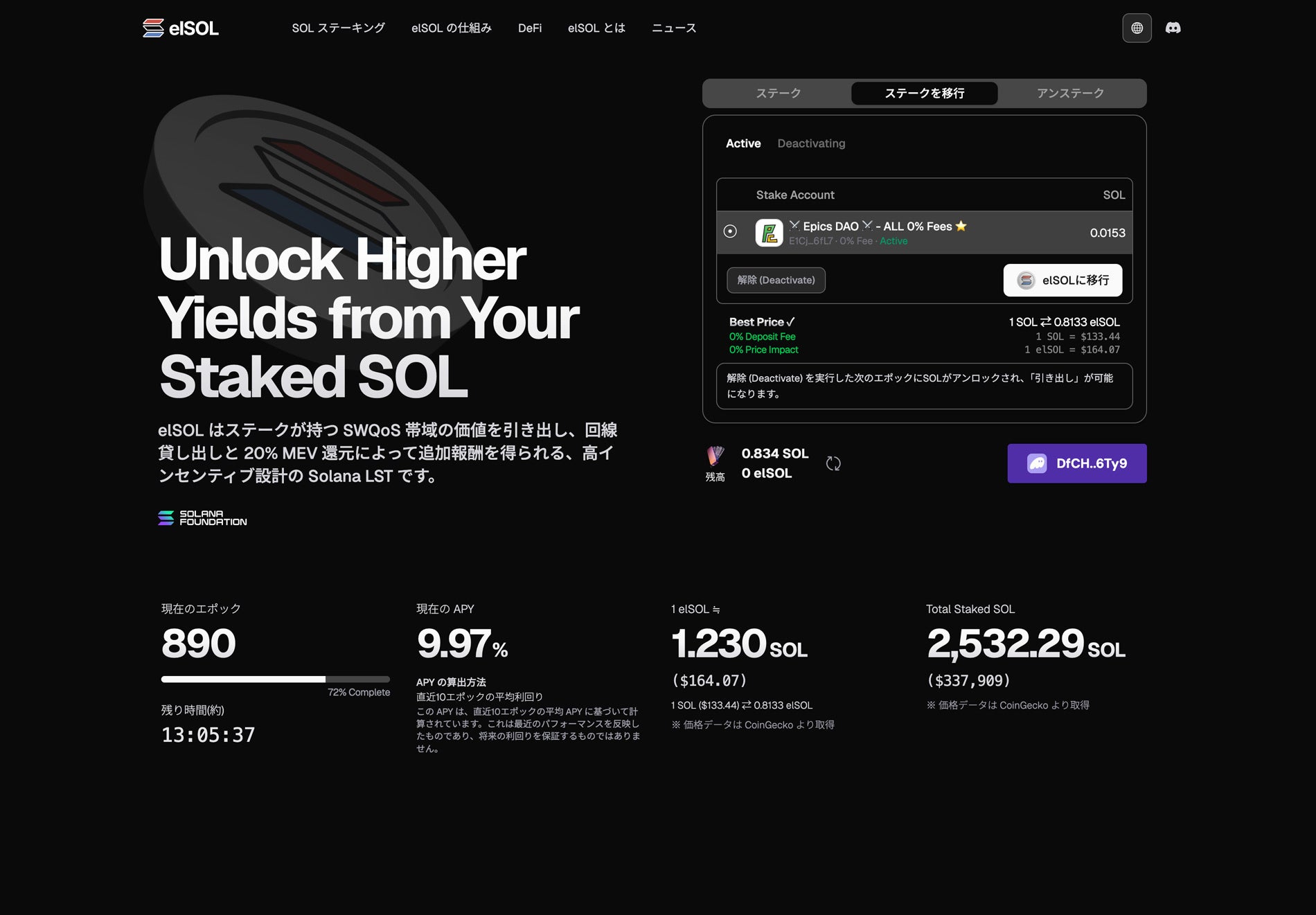Click the 1 elSOL = $164.07 price line
Screen dimensions: 1316x915
1072,350
